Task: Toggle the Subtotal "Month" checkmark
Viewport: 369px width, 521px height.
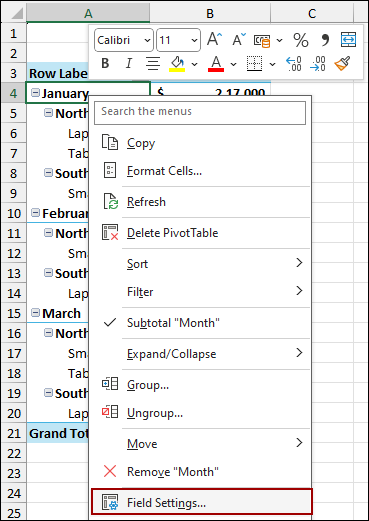Action: [x=110, y=322]
